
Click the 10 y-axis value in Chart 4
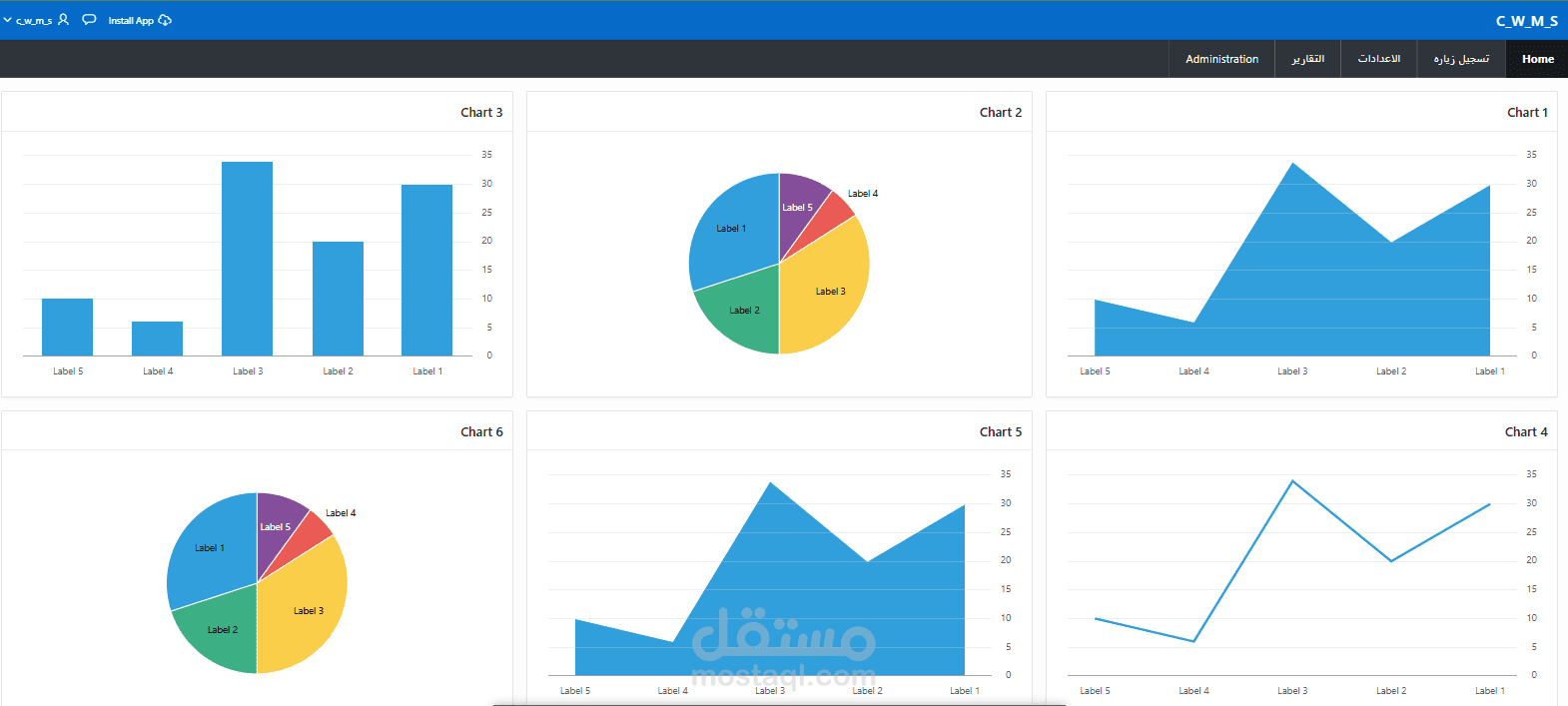(1531, 618)
